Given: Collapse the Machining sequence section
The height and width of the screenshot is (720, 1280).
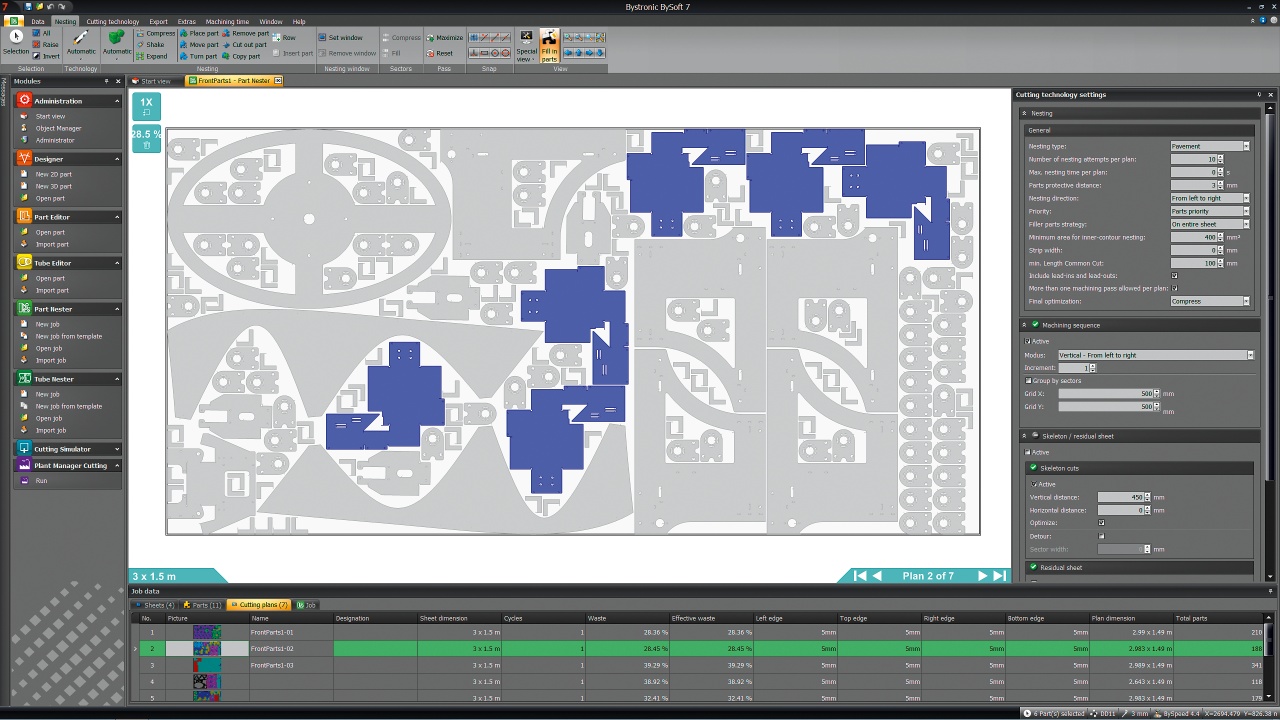Looking at the screenshot, I should 1025,325.
